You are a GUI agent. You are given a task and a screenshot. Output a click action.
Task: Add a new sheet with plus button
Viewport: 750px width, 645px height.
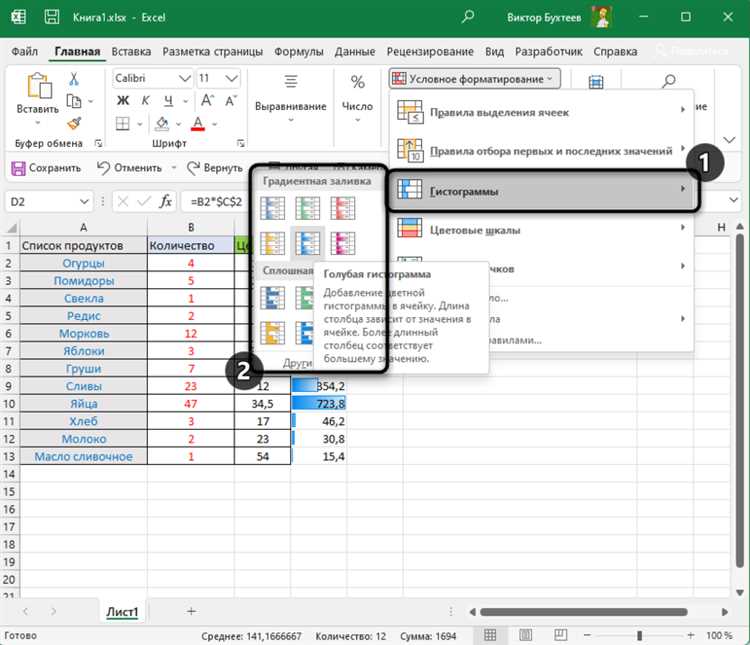coord(191,611)
